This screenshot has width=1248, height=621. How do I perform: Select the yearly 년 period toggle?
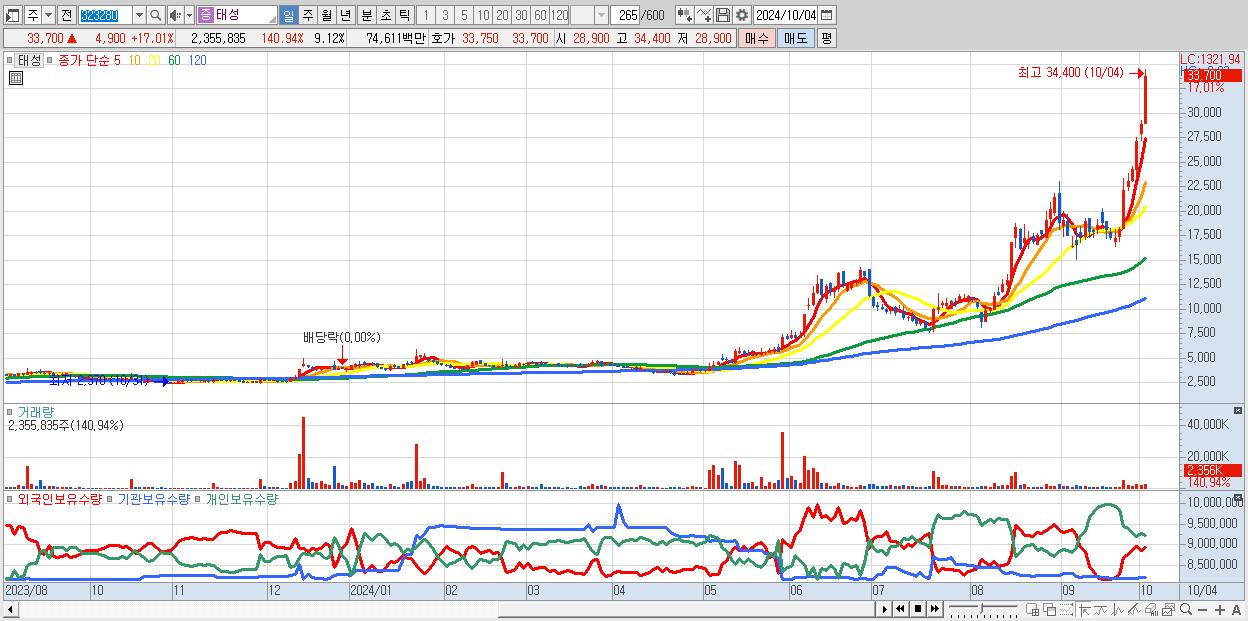coord(345,15)
